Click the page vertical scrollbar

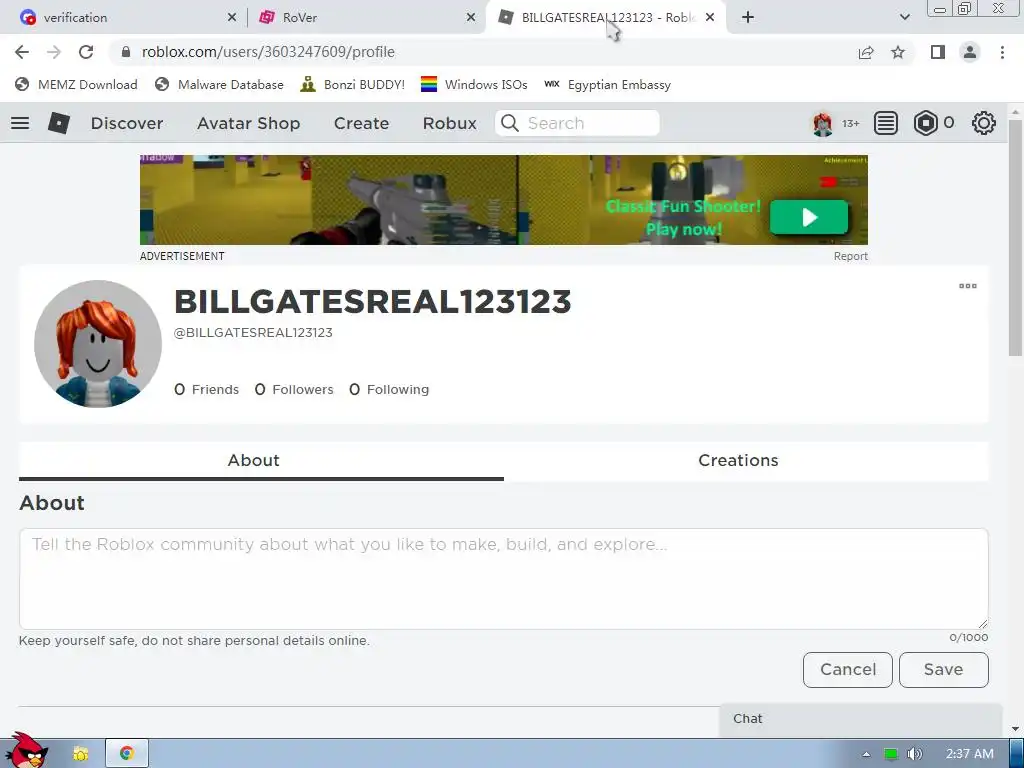point(1016,237)
